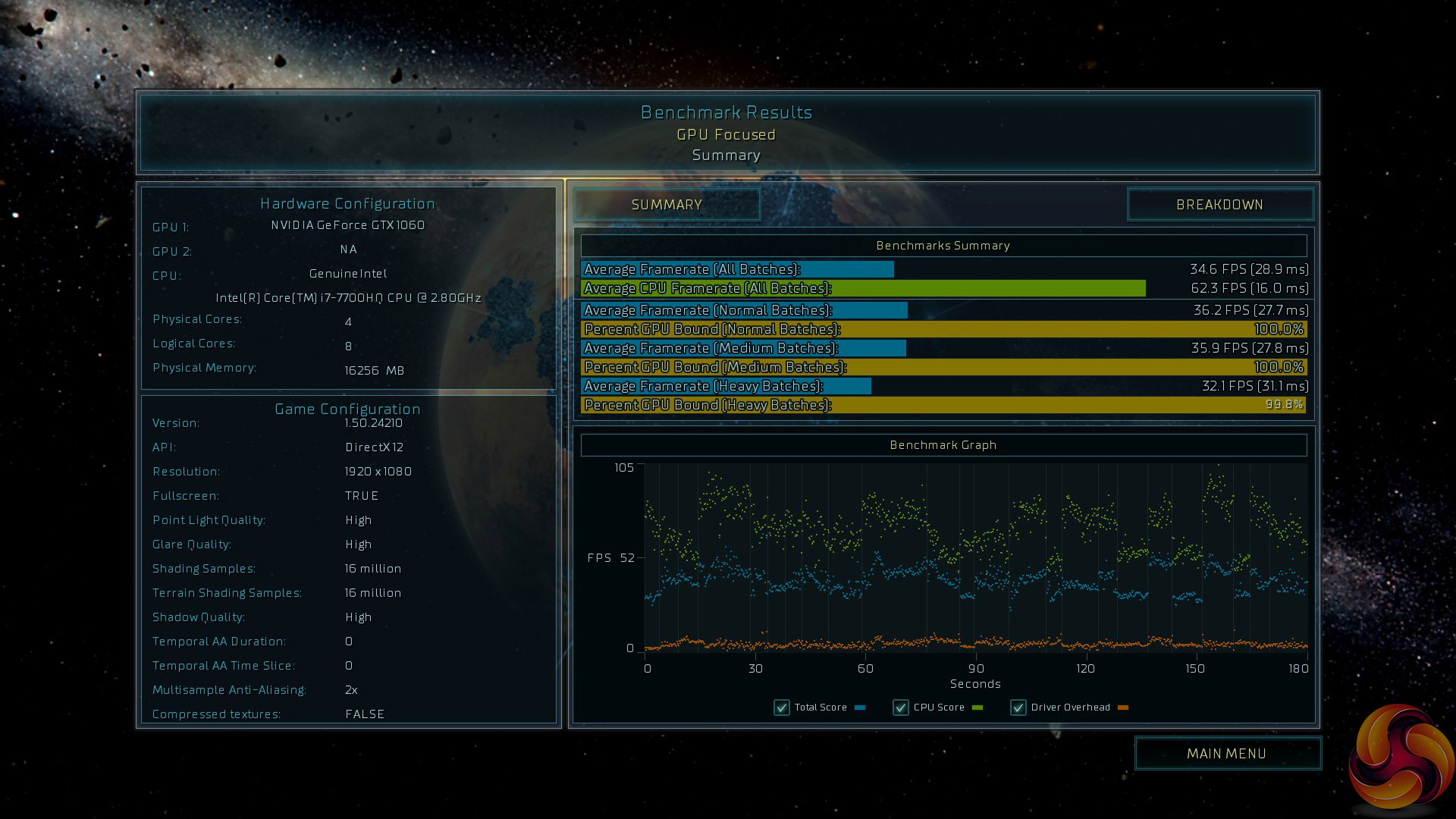Select Average Framerate (All Batches) bar
Screen dimensions: 1456x819
[737, 269]
